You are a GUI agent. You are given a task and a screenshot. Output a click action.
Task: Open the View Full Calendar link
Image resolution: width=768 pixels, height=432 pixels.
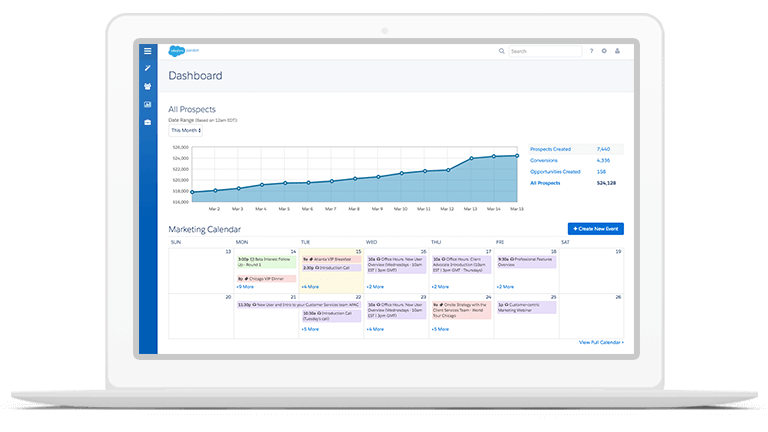tap(601, 342)
